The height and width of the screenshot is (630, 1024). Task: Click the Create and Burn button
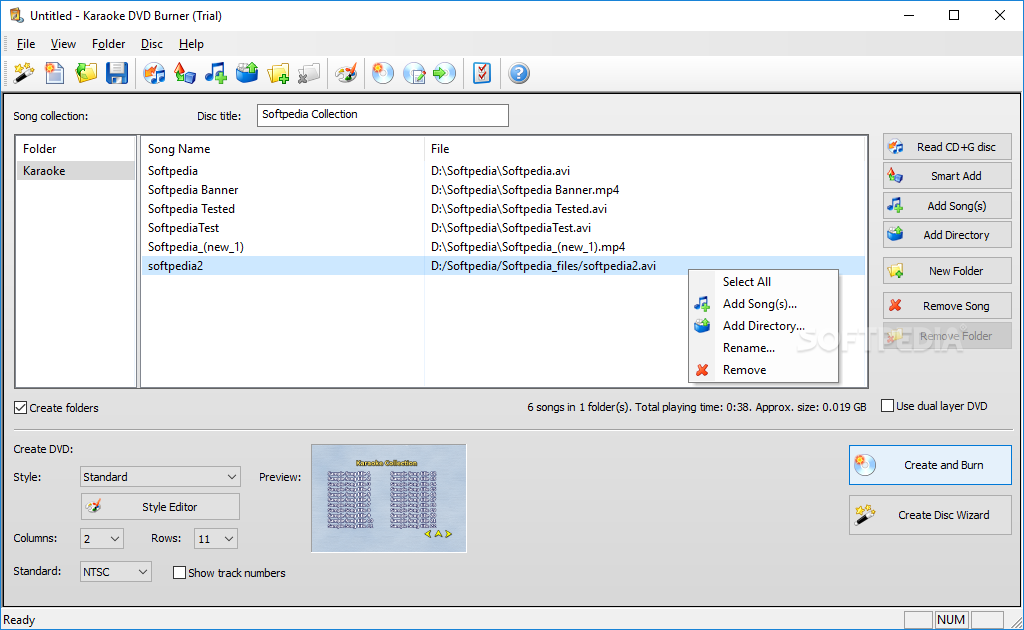[x=931, y=465]
